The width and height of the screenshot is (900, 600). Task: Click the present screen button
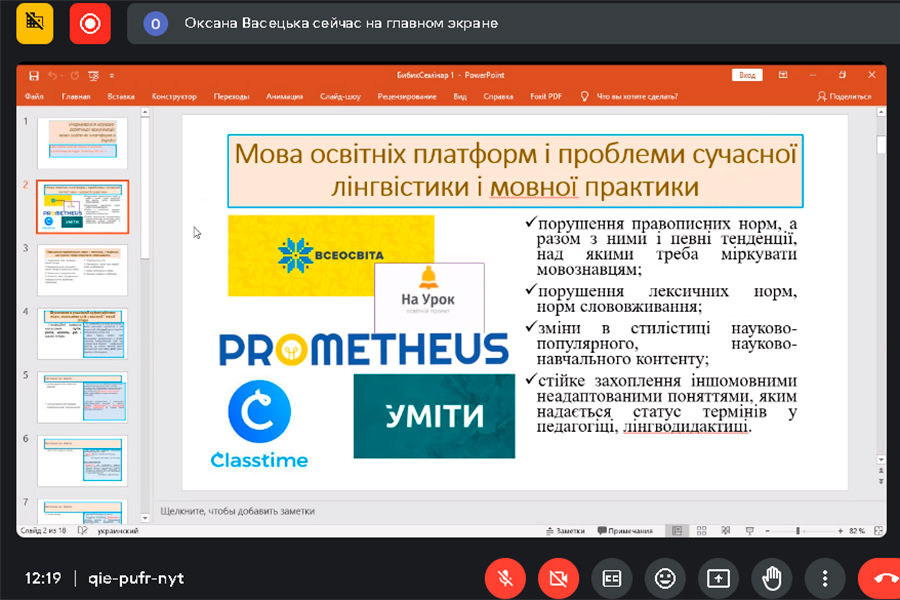tap(719, 578)
